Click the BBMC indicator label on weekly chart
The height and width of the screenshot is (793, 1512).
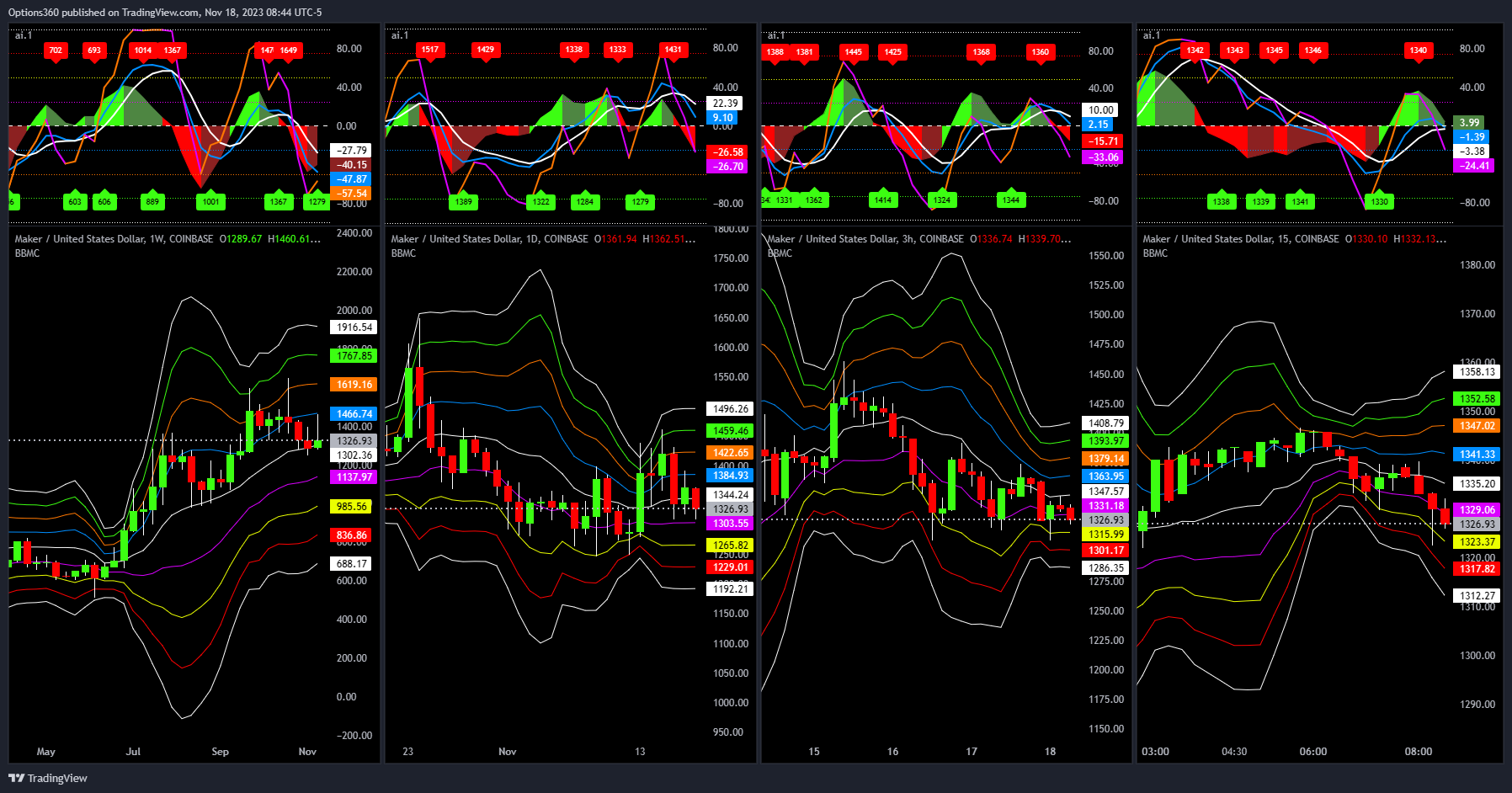point(27,253)
